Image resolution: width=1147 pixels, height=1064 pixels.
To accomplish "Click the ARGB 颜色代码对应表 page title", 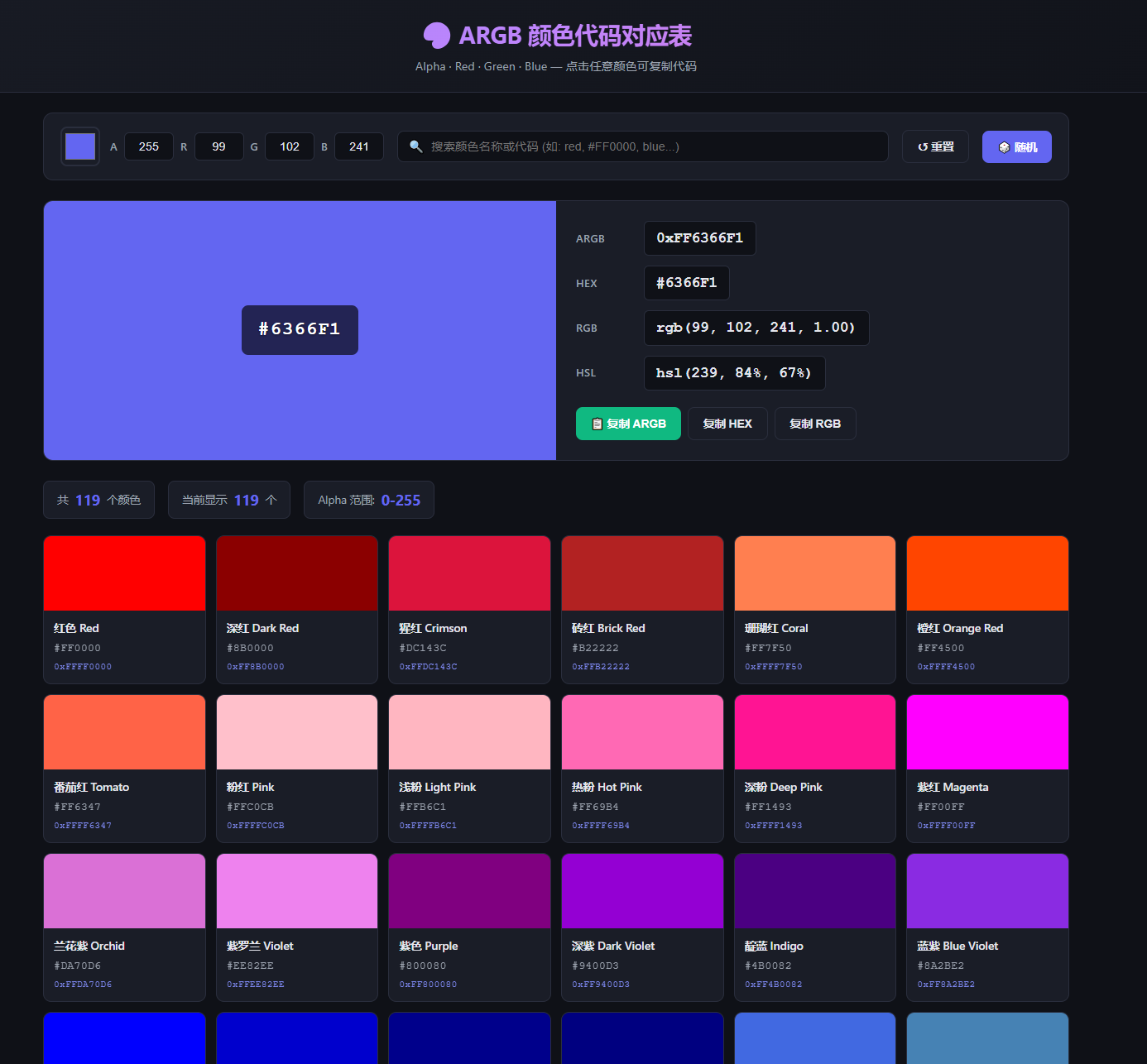I will pyautogui.click(x=575, y=36).
